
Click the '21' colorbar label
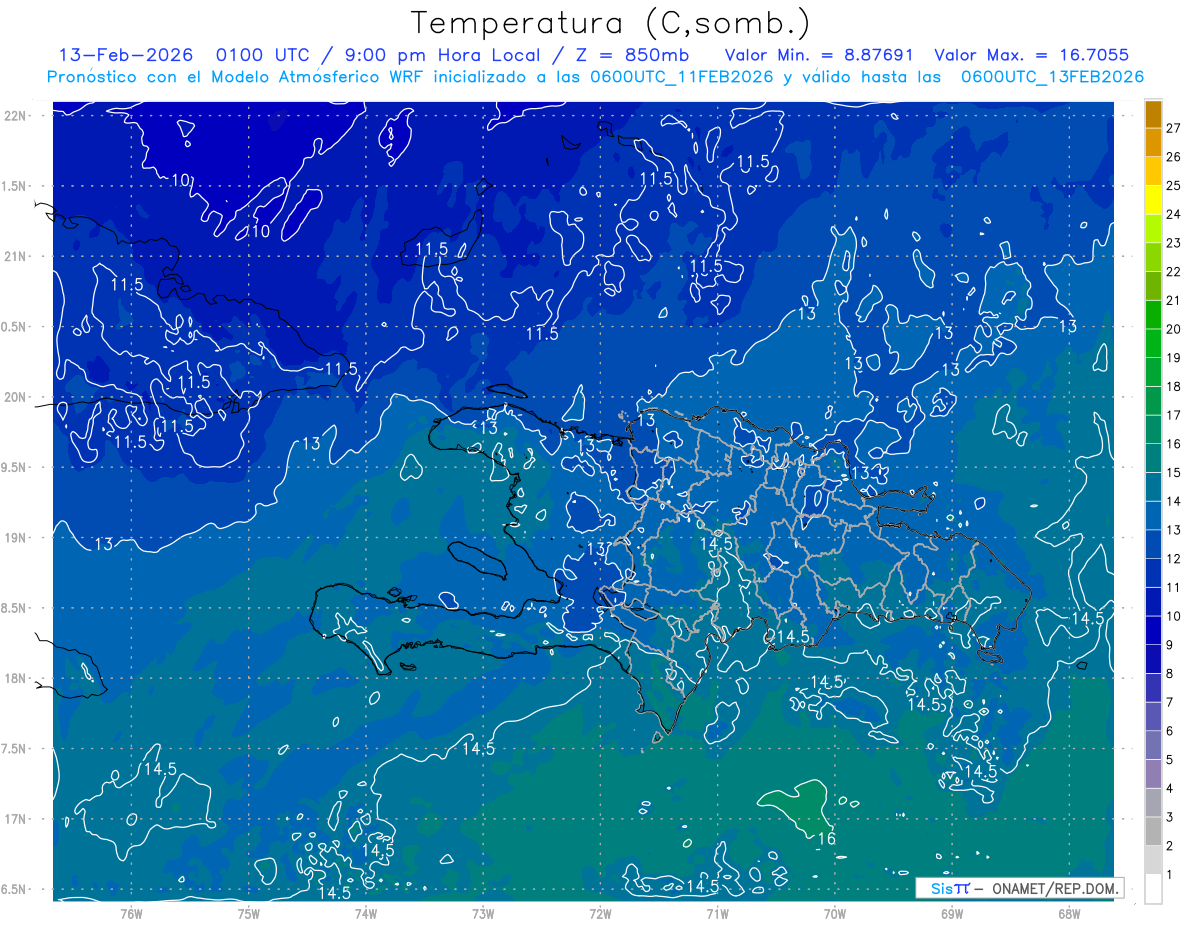(x=1173, y=301)
